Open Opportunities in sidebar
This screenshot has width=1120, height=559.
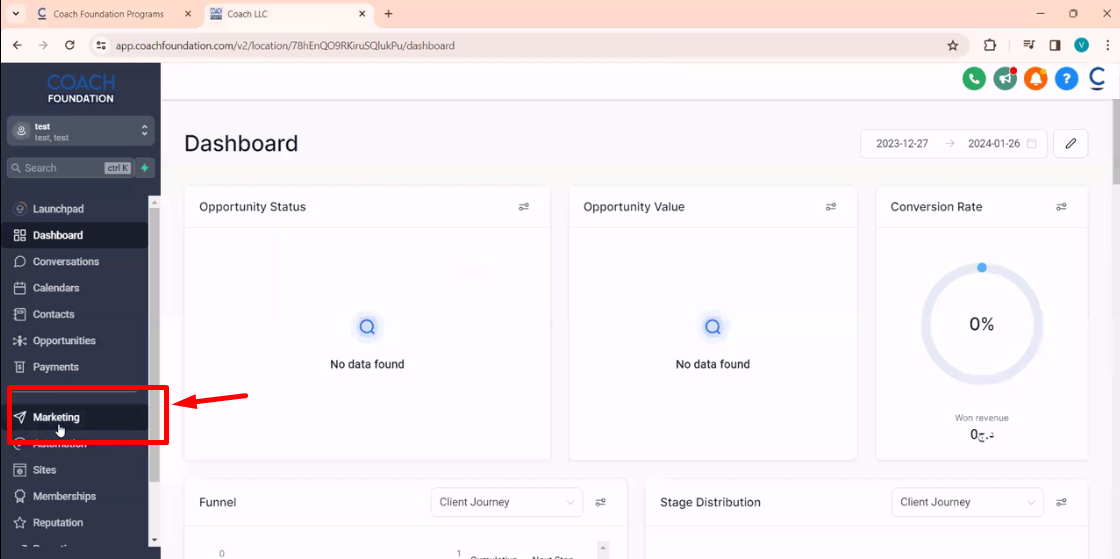pyautogui.click(x=75, y=341)
